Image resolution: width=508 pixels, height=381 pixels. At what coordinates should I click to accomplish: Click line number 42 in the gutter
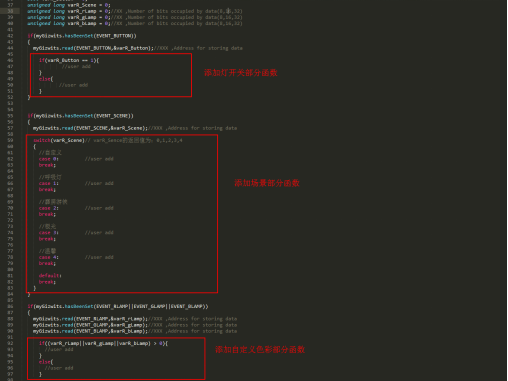click(x=10, y=36)
